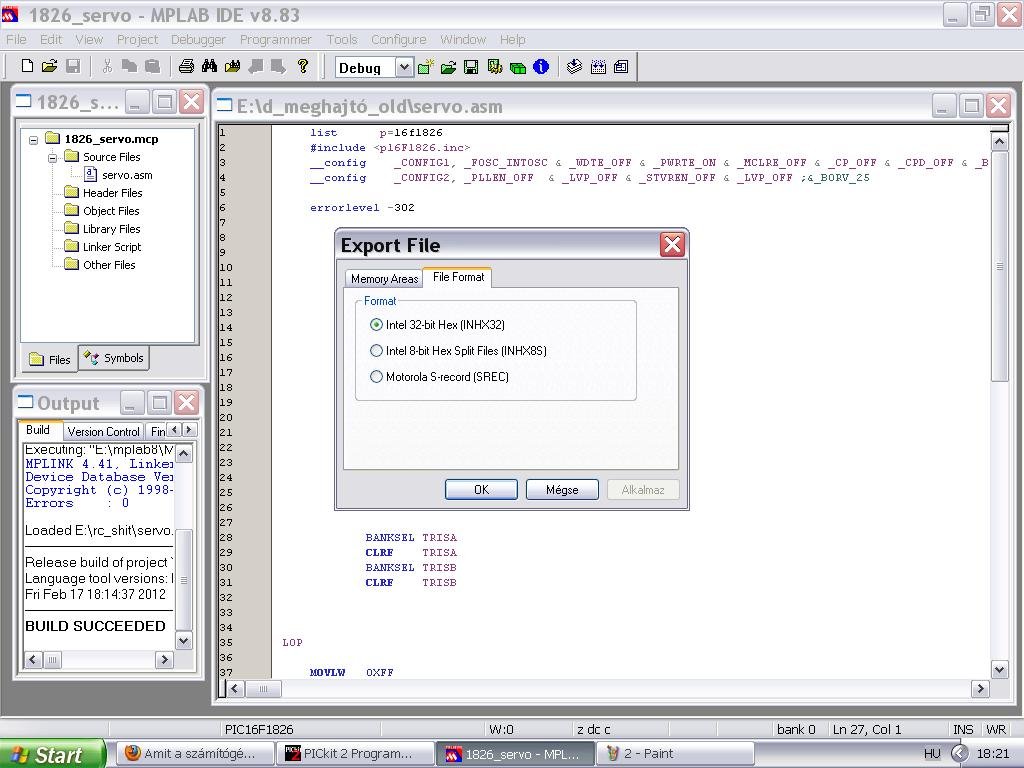Cancel export with the Mégse button
The width and height of the screenshot is (1024, 768).
click(x=562, y=490)
